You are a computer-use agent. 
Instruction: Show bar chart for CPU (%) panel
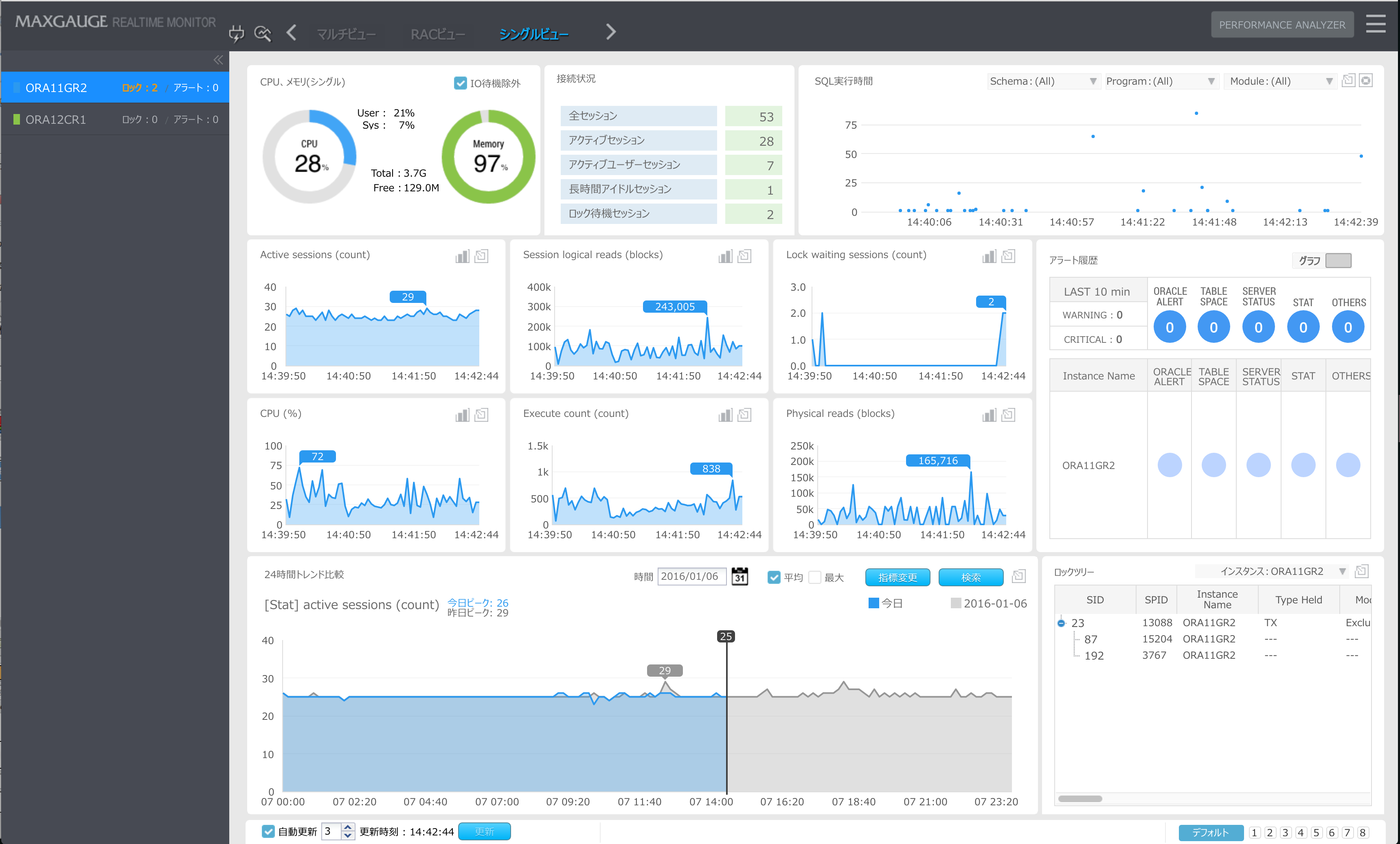(x=463, y=415)
